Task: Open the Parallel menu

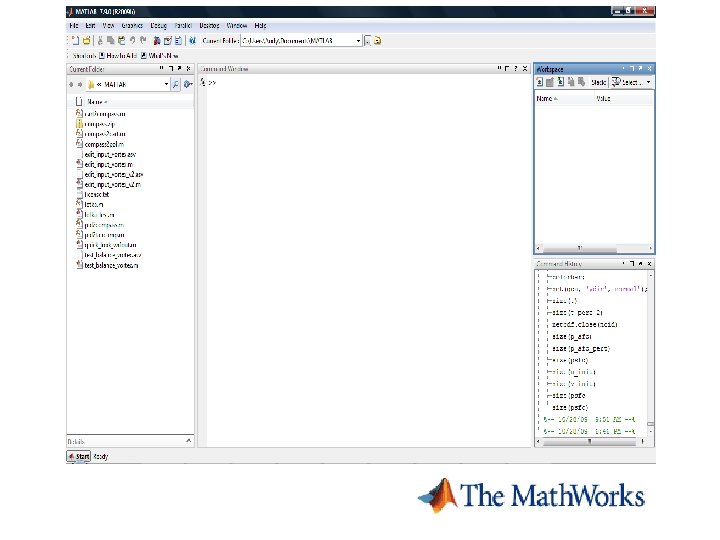Action: point(183,26)
